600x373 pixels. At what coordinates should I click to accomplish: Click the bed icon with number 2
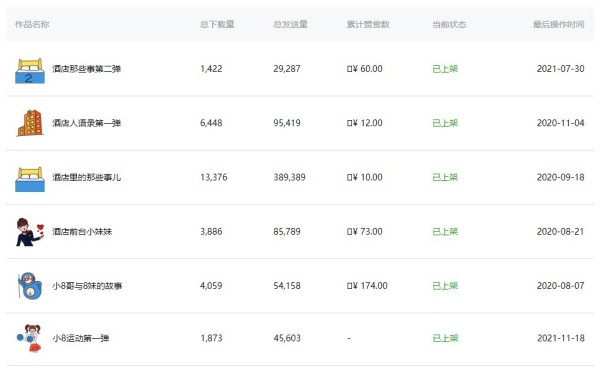coord(30,71)
